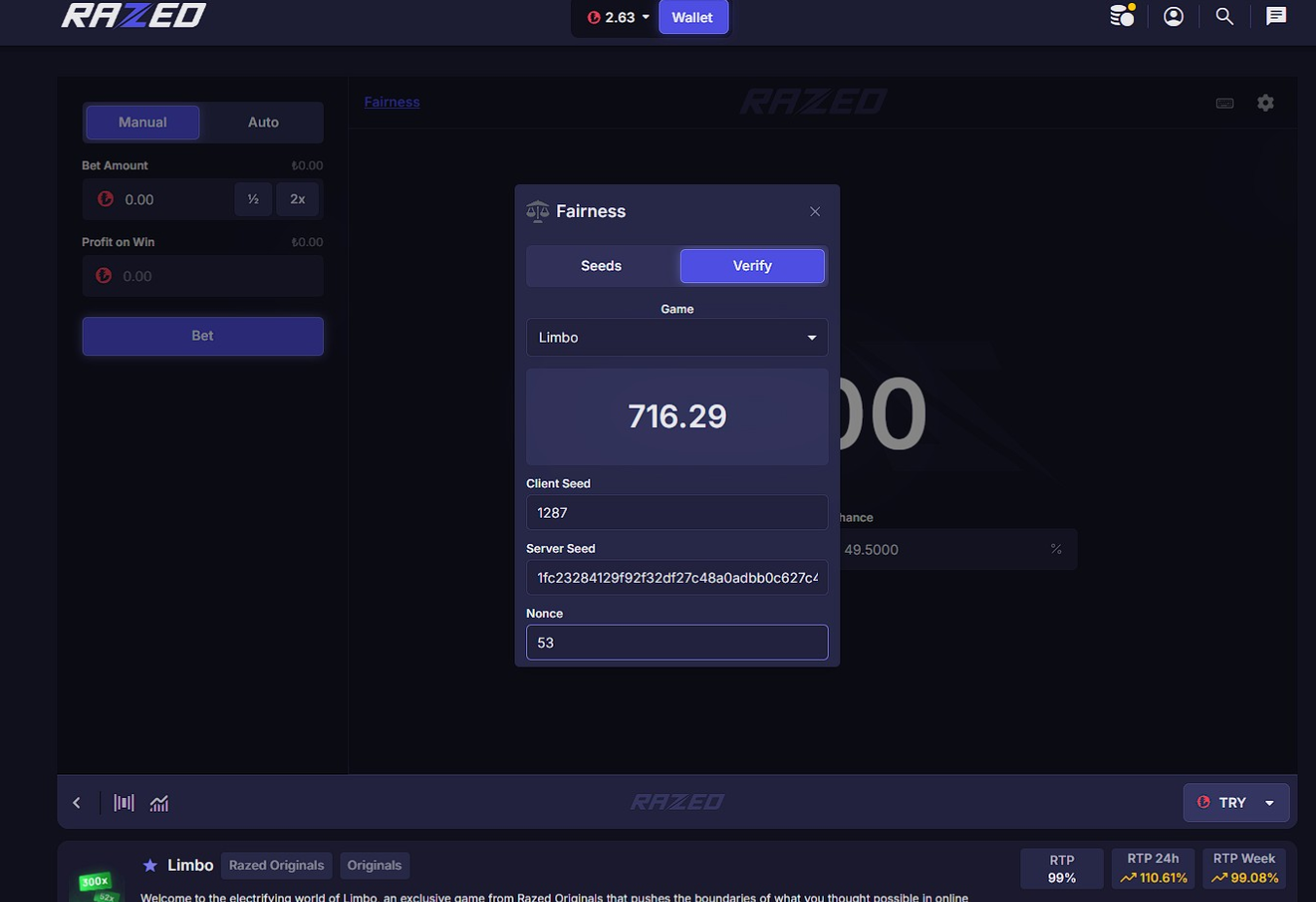The height and width of the screenshot is (902, 1316).
Task: Open the TRY currency dropdown
Action: (1235, 803)
